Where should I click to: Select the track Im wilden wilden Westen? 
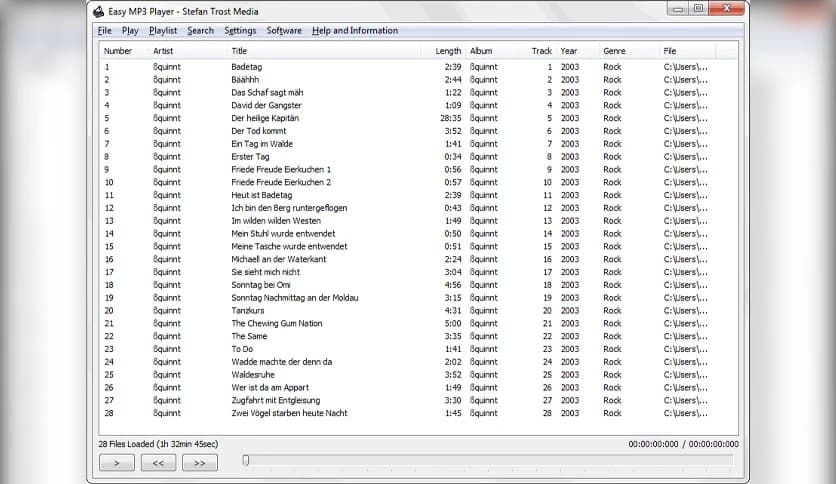point(276,221)
